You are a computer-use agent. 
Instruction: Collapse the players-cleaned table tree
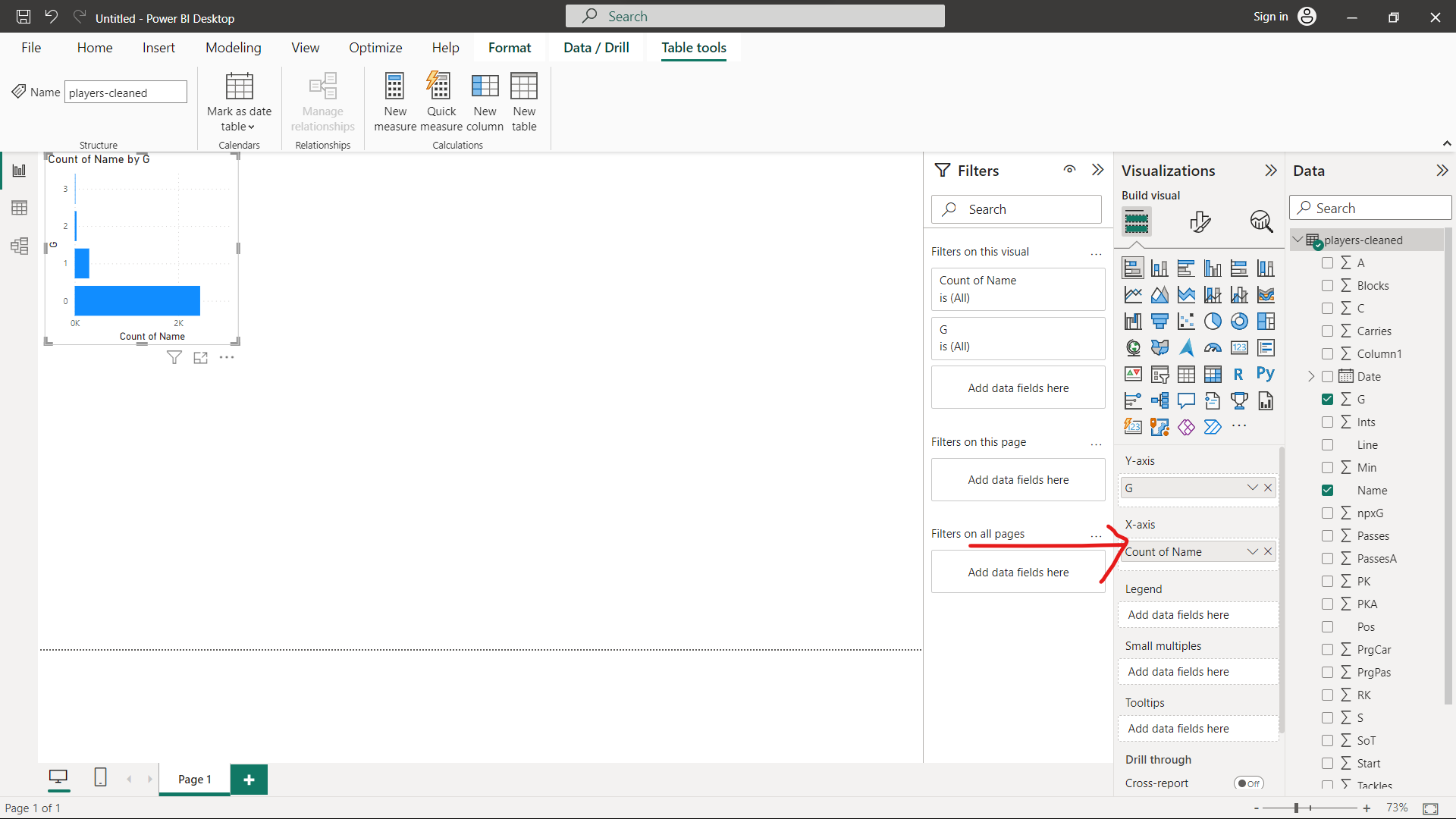tap(1298, 240)
